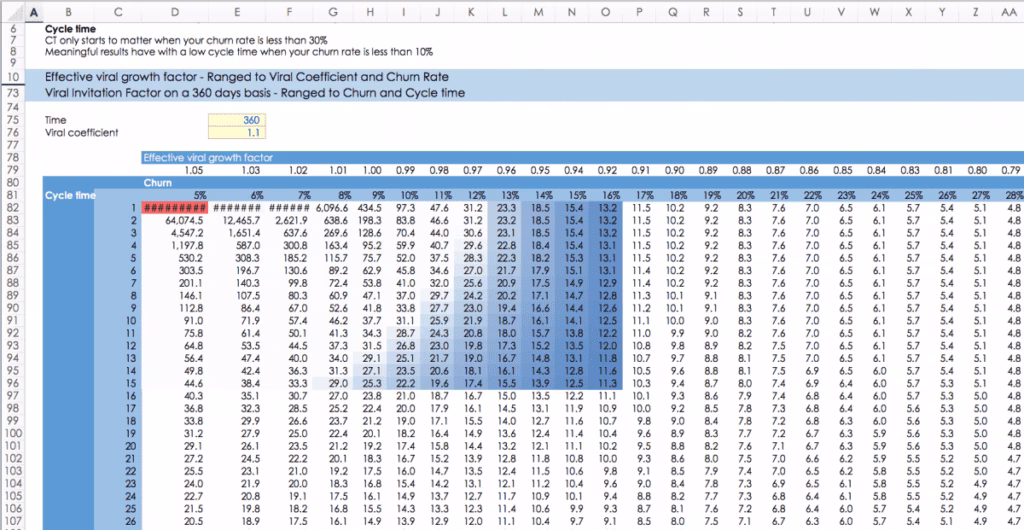Click the Time value cell 360
The width and height of the screenshot is (1024, 530).
tap(237, 120)
